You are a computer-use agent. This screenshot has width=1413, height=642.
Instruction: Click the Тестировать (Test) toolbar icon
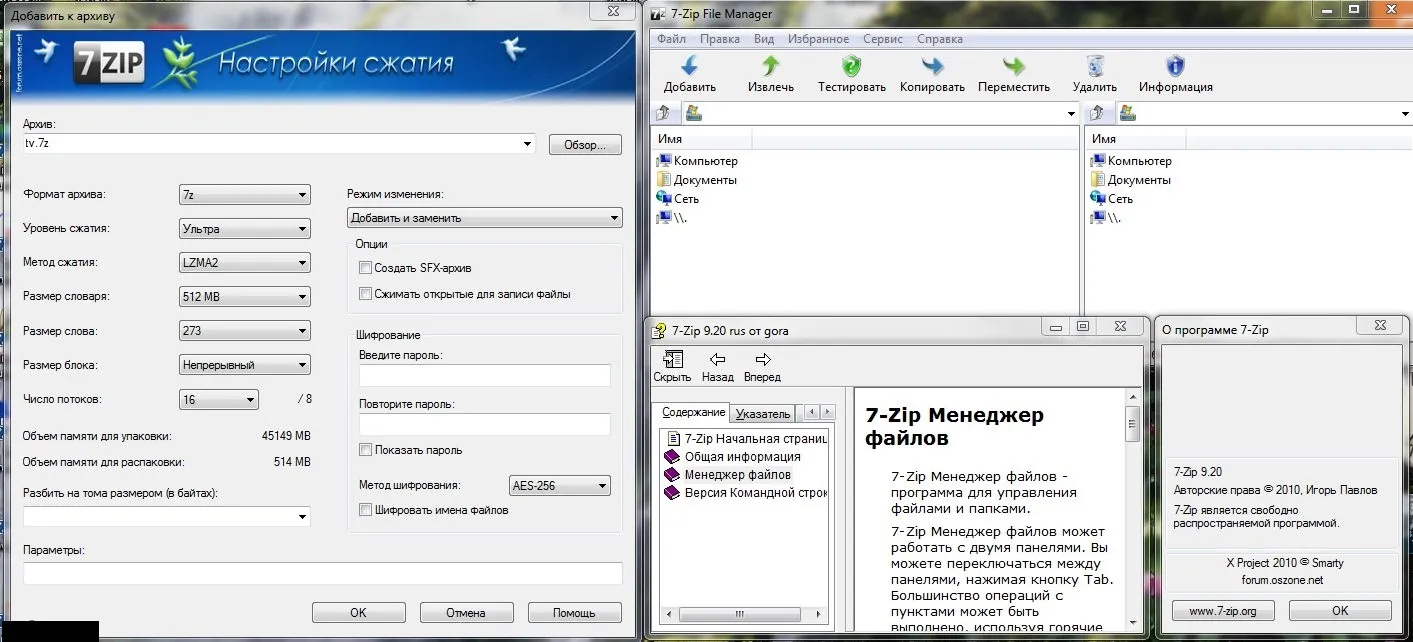click(851, 67)
